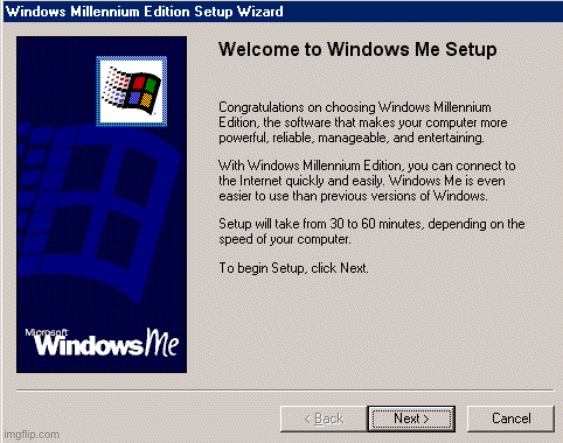Click the greyed-out Back button
The image size is (563, 443).
point(324,419)
